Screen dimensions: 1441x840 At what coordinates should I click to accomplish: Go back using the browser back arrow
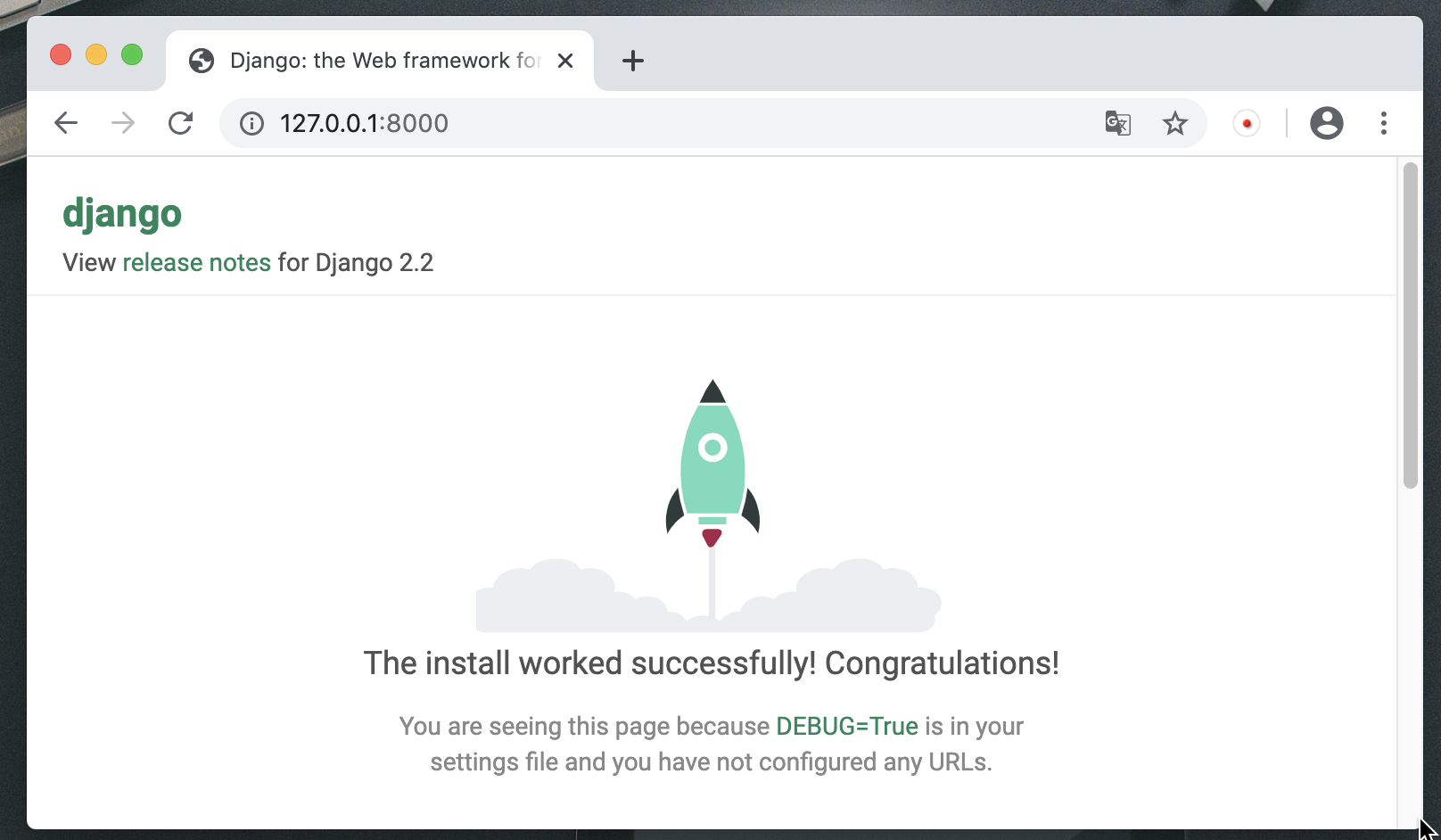[66, 123]
